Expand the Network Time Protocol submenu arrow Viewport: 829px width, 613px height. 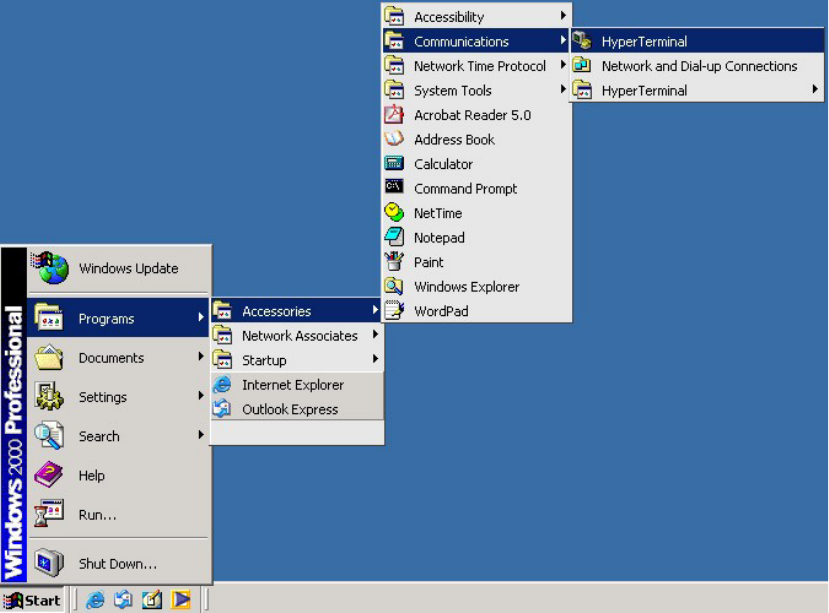[x=564, y=65]
